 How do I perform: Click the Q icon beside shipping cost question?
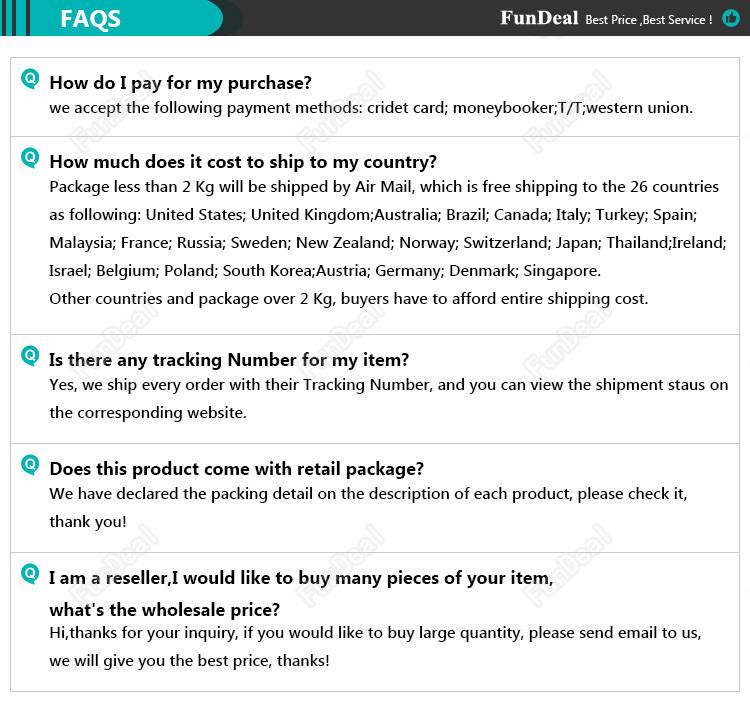tap(30, 158)
